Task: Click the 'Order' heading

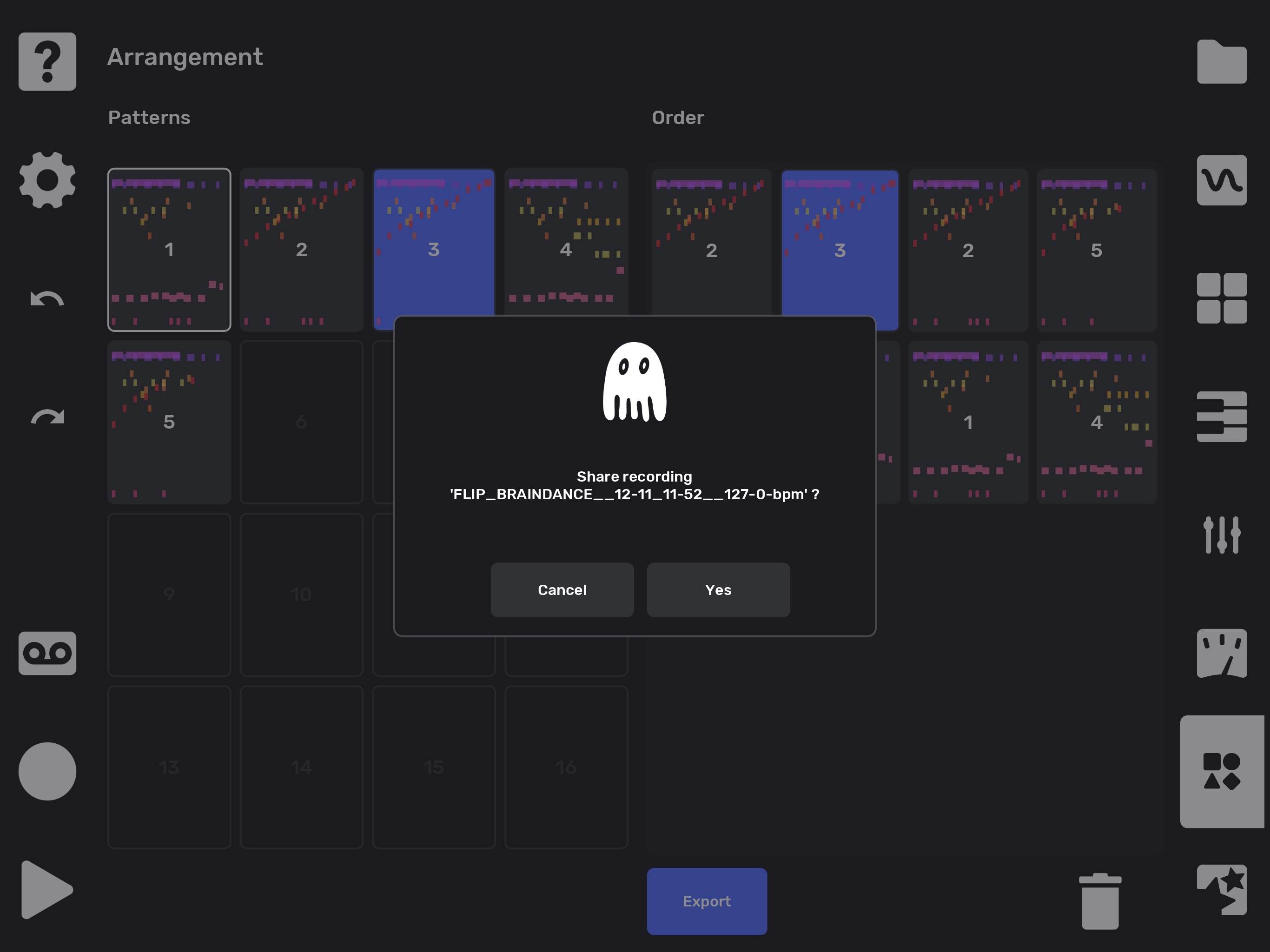Action: point(677,117)
